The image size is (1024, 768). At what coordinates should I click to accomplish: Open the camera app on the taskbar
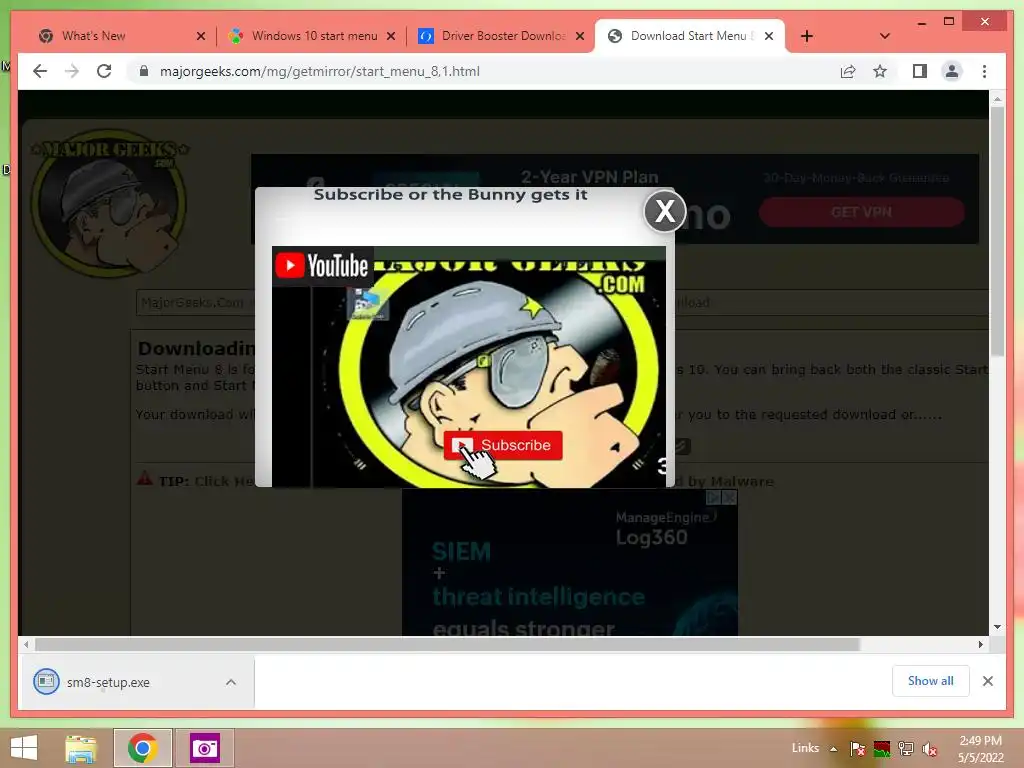(x=204, y=748)
